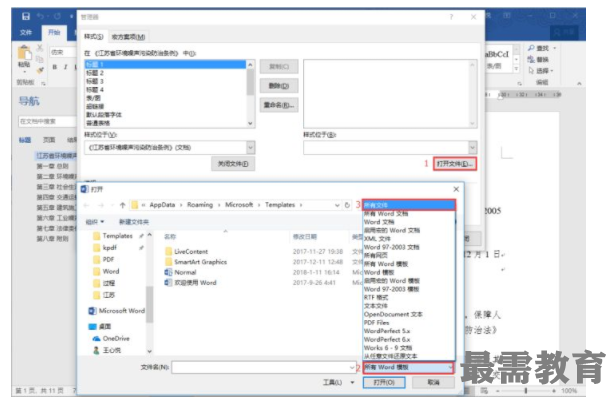Click the 替换 (Replace) icon in the ribbon
Screen dimensions: 612x407
[x=531, y=59]
